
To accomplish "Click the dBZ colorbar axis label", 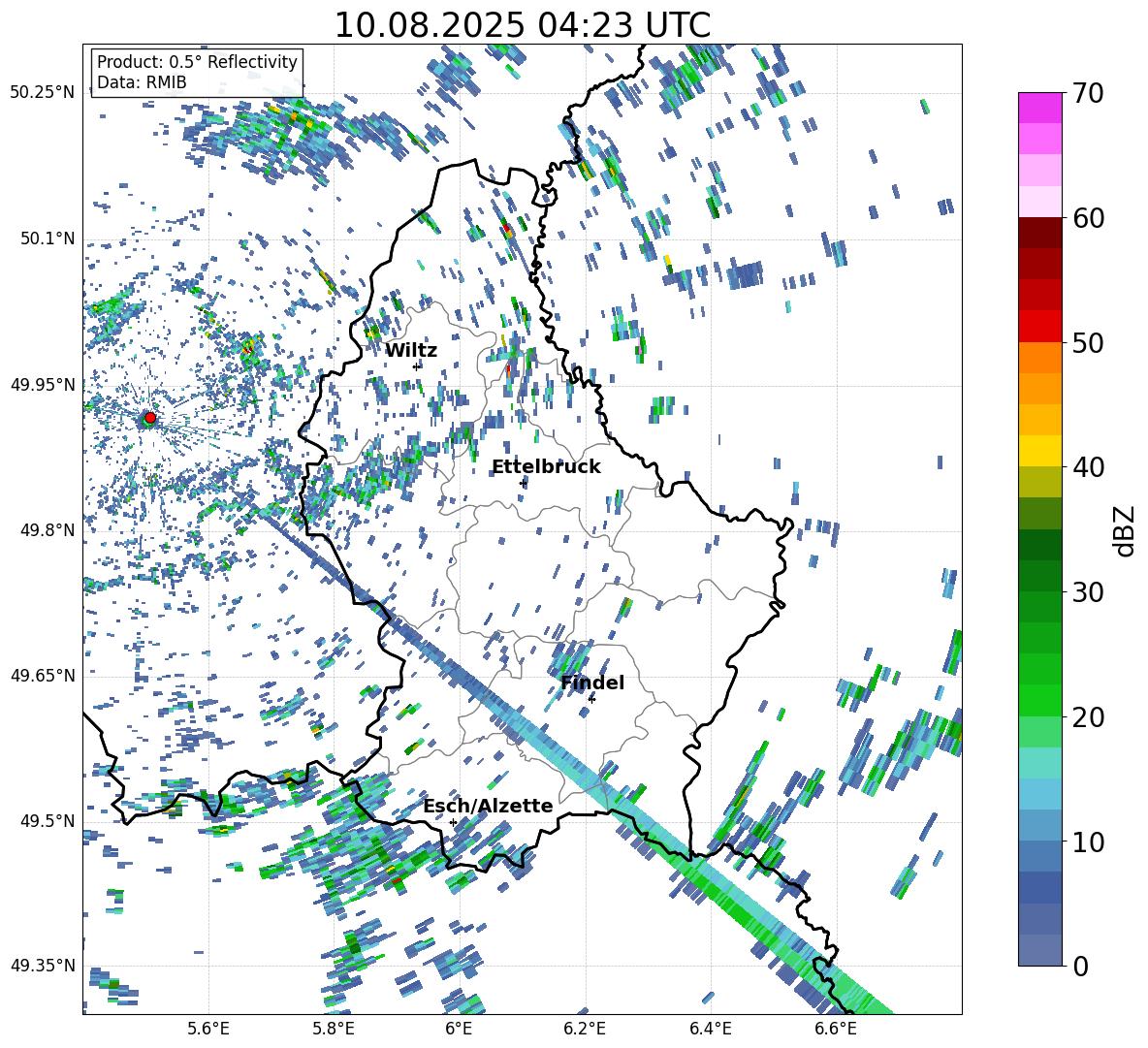I will point(1126,530).
